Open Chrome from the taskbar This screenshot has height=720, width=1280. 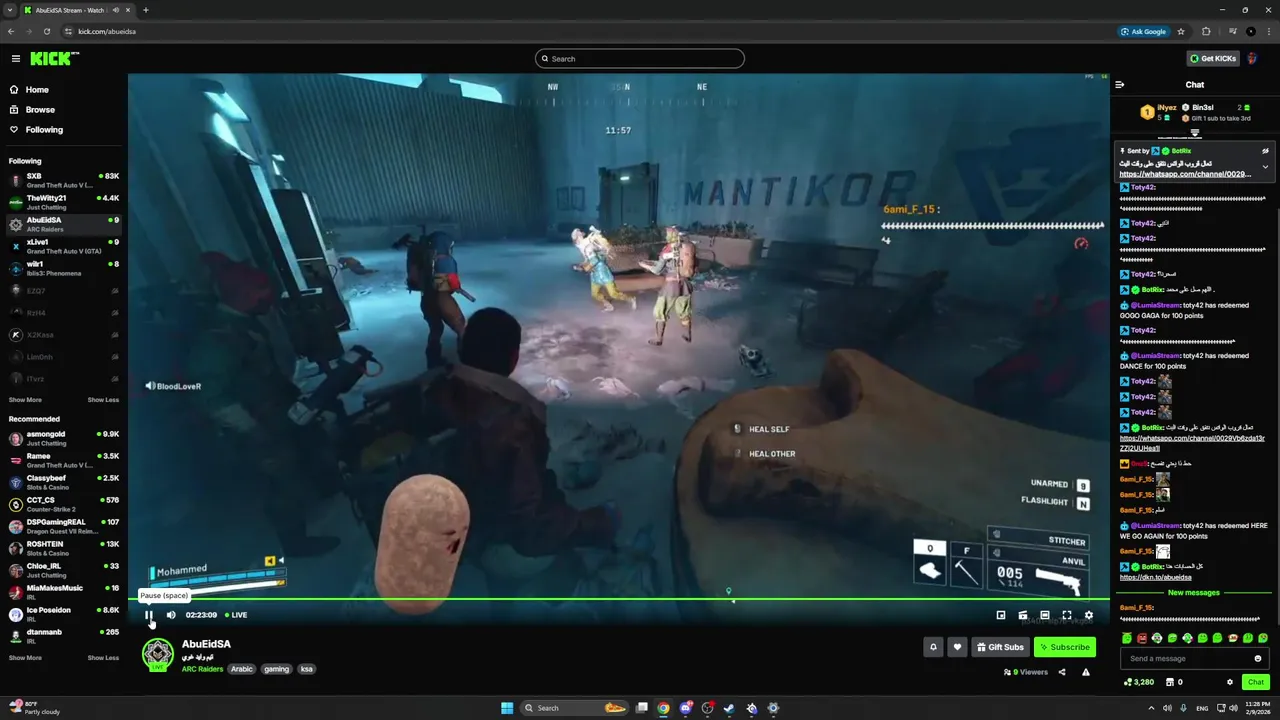pyautogui.click(x=664, y=708)
